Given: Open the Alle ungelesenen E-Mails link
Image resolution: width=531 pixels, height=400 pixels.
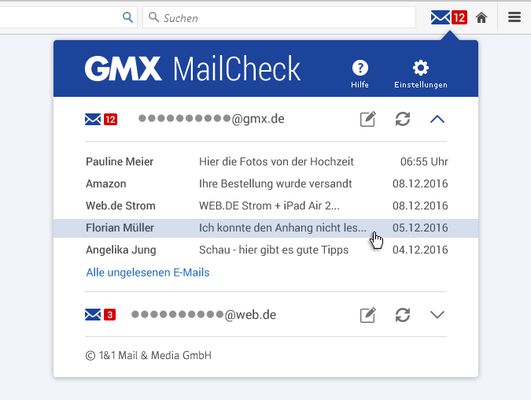Looking at the screenshot, I should tap(148, 272).
